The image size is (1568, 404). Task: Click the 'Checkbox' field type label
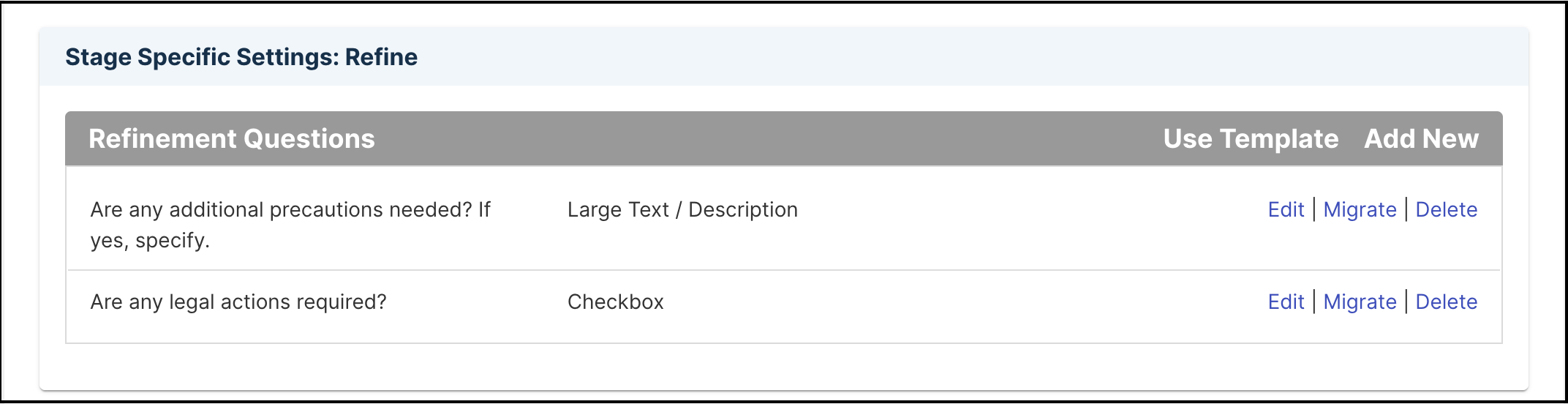point(615,302)
